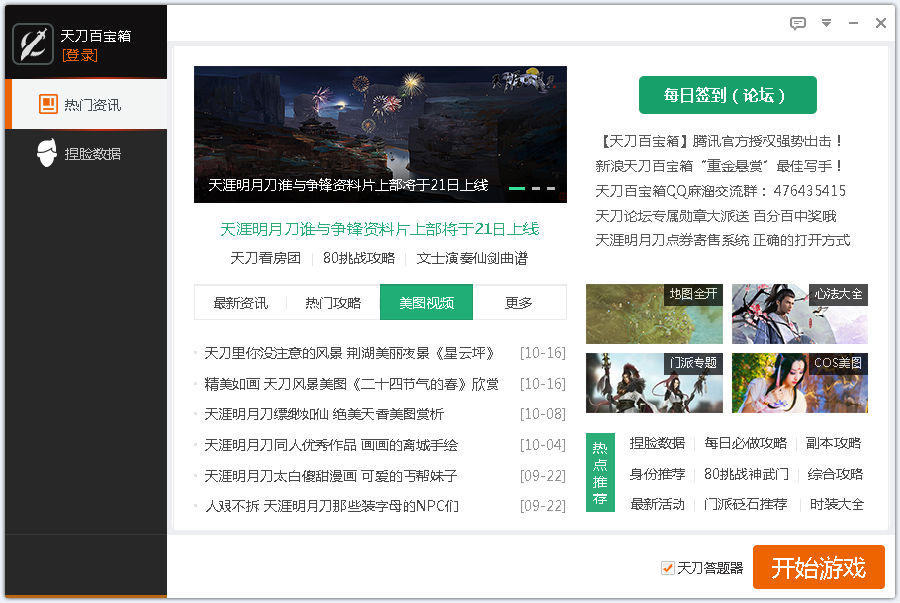Switch to the 最新资讯 tab
This screenshot has height=603, width=900.
[240, 303]
